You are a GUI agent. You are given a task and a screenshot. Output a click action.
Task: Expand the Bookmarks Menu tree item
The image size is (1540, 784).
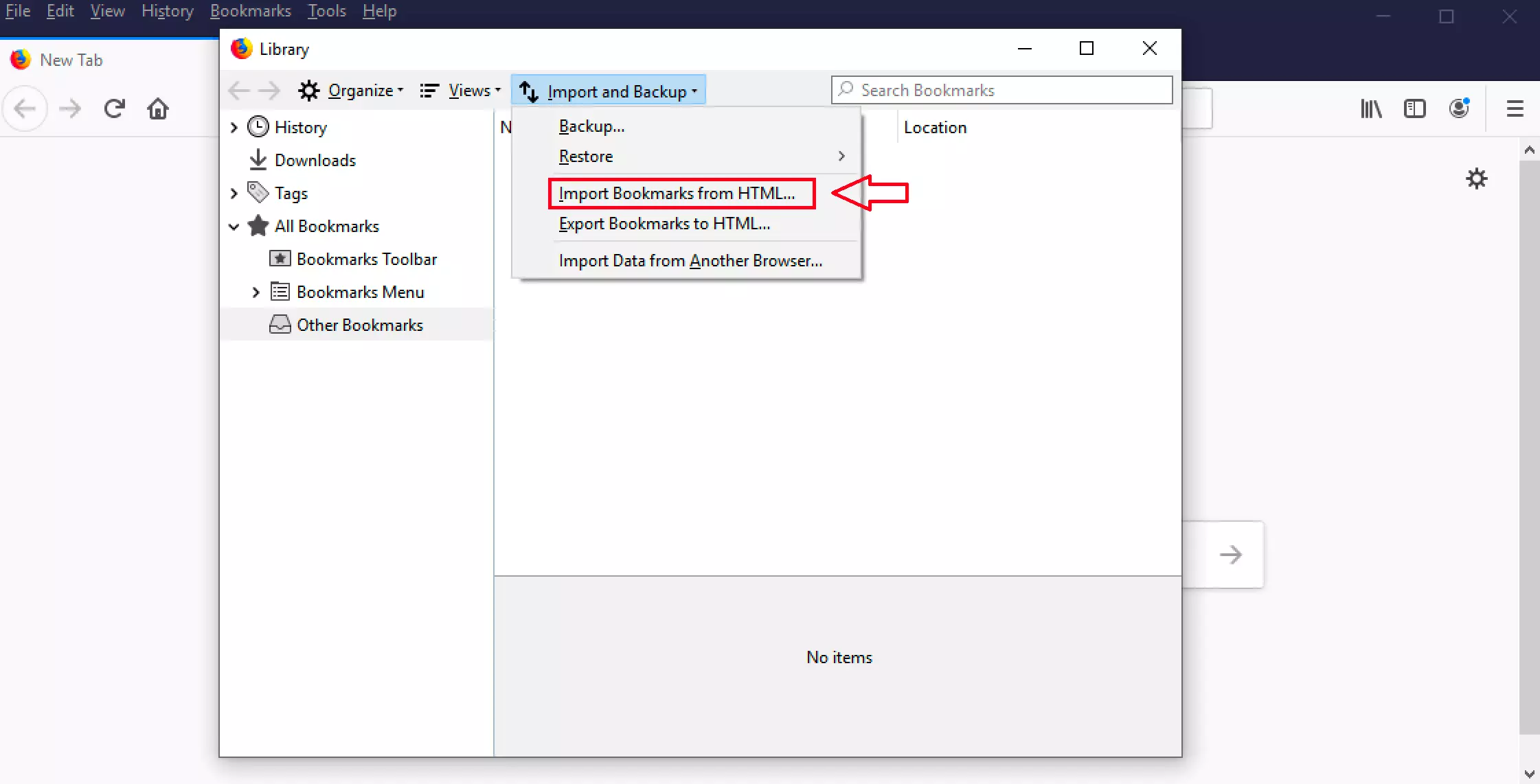coord(256,292)
